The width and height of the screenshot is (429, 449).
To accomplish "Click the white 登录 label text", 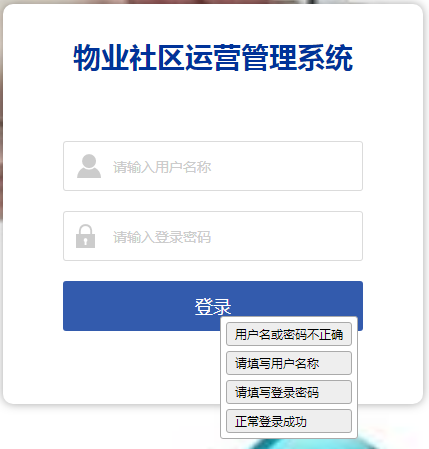I will 213,306.
